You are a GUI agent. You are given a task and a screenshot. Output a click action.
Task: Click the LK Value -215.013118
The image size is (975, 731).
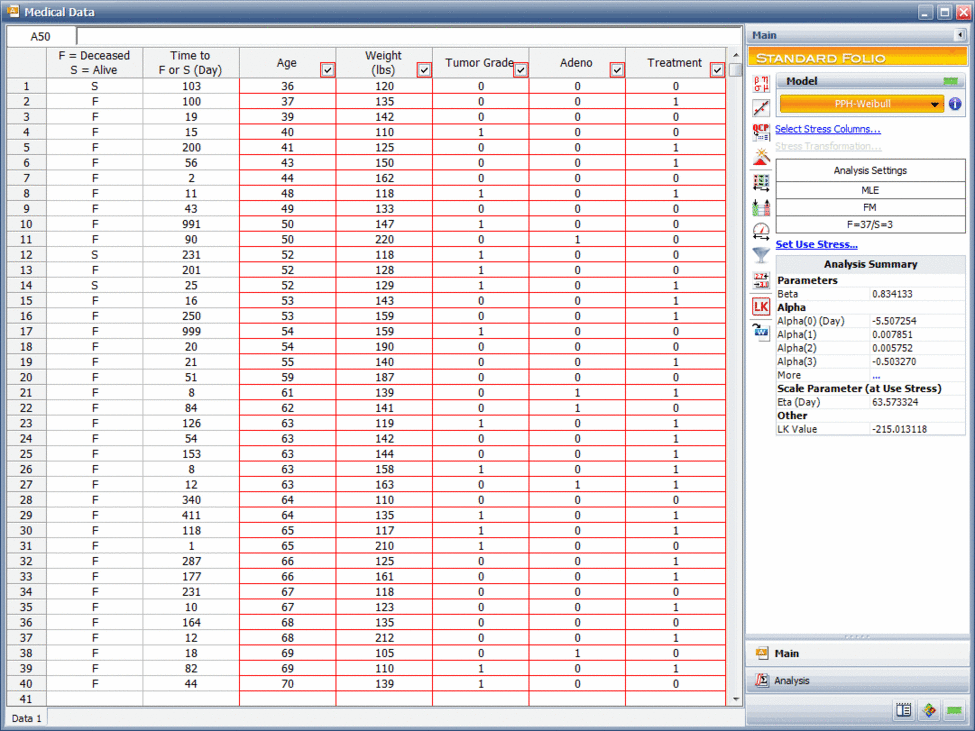pos(899,430)
